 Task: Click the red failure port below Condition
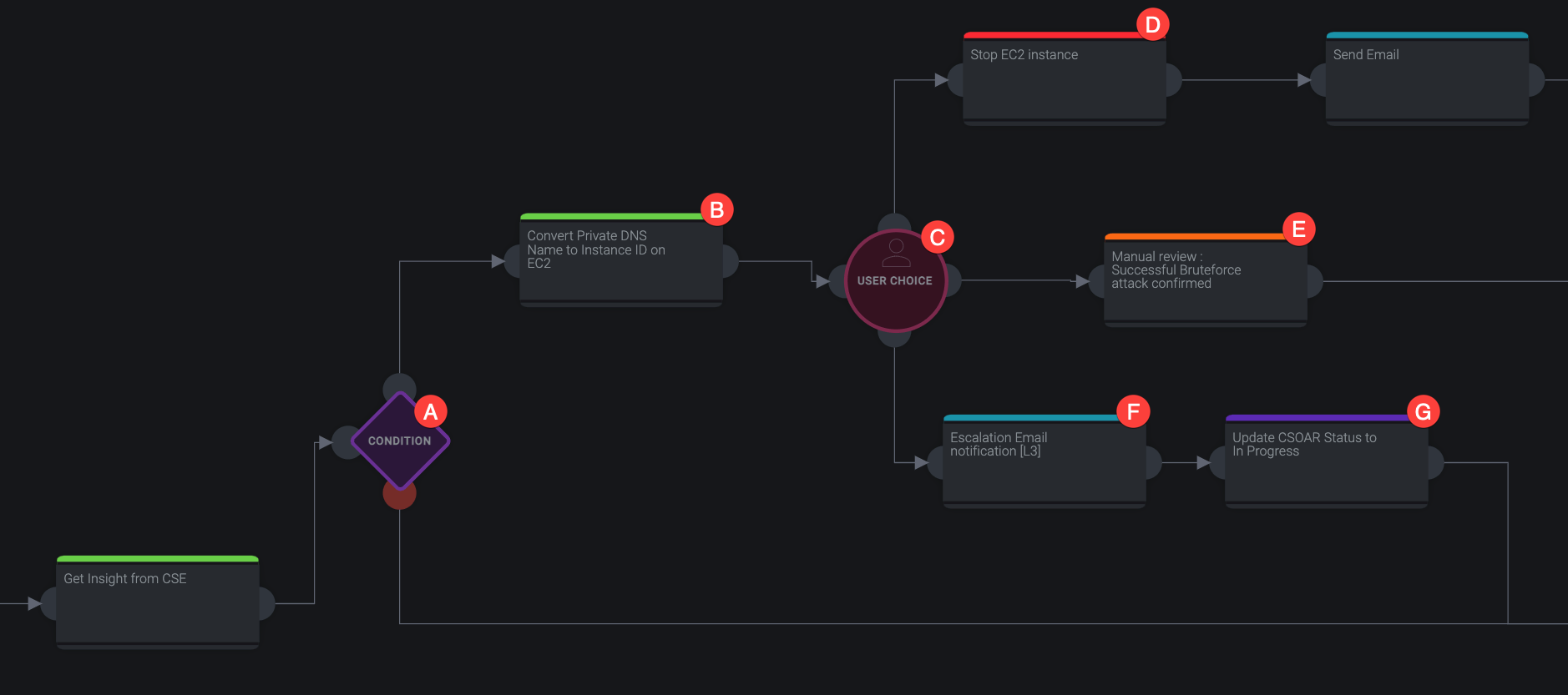(399, 495)
